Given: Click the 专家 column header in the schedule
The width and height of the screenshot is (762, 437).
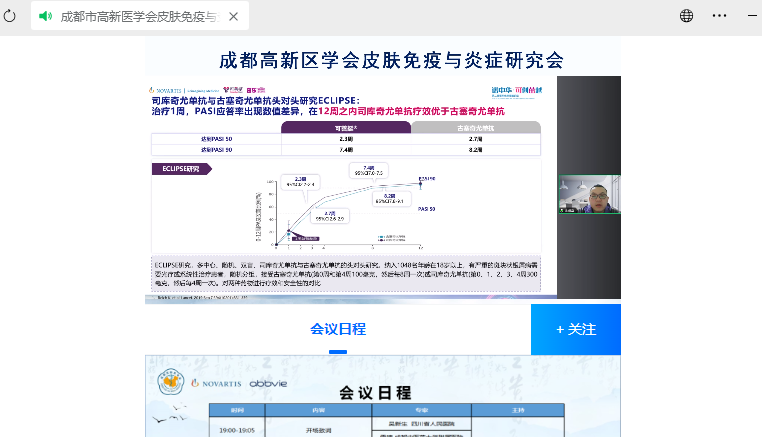Looking at the screenshot, I should pos(420,411).
